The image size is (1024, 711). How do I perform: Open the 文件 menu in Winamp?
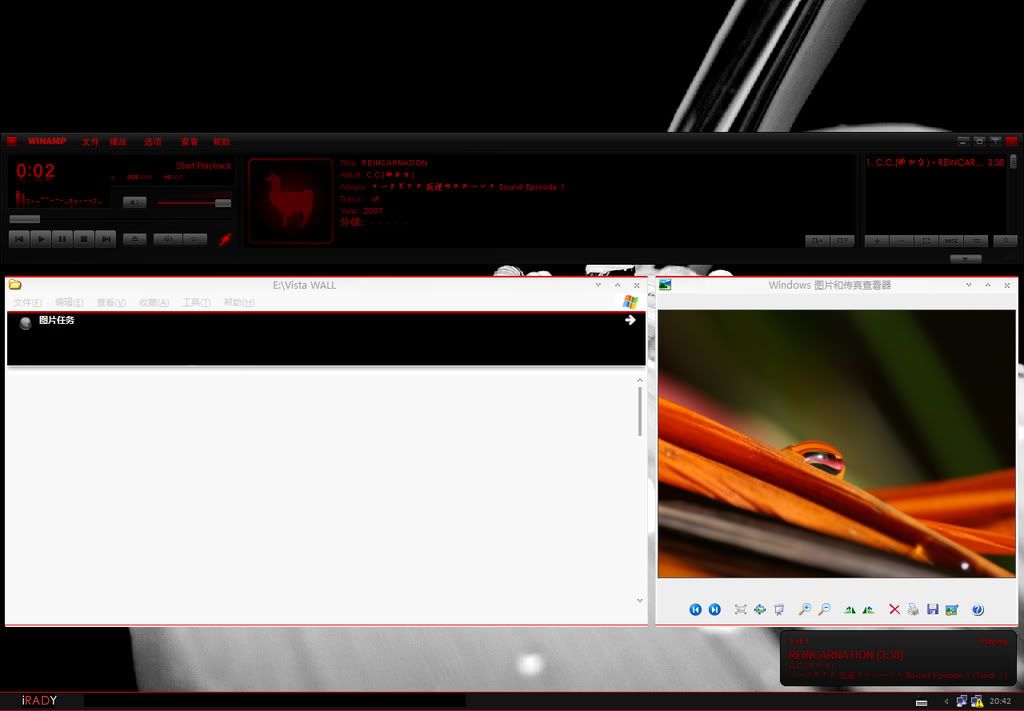point(90,142)
